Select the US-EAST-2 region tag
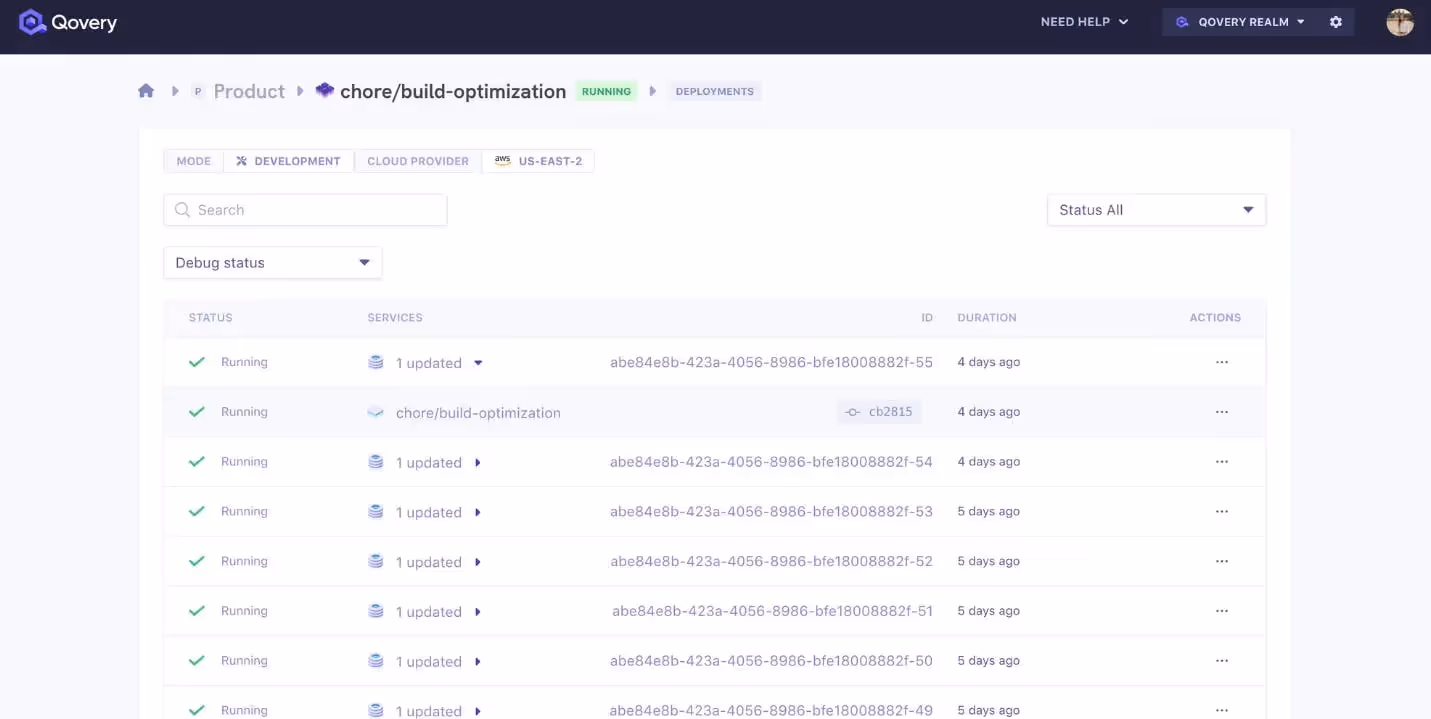1431x719 pixels. click(x=538, y=161)
